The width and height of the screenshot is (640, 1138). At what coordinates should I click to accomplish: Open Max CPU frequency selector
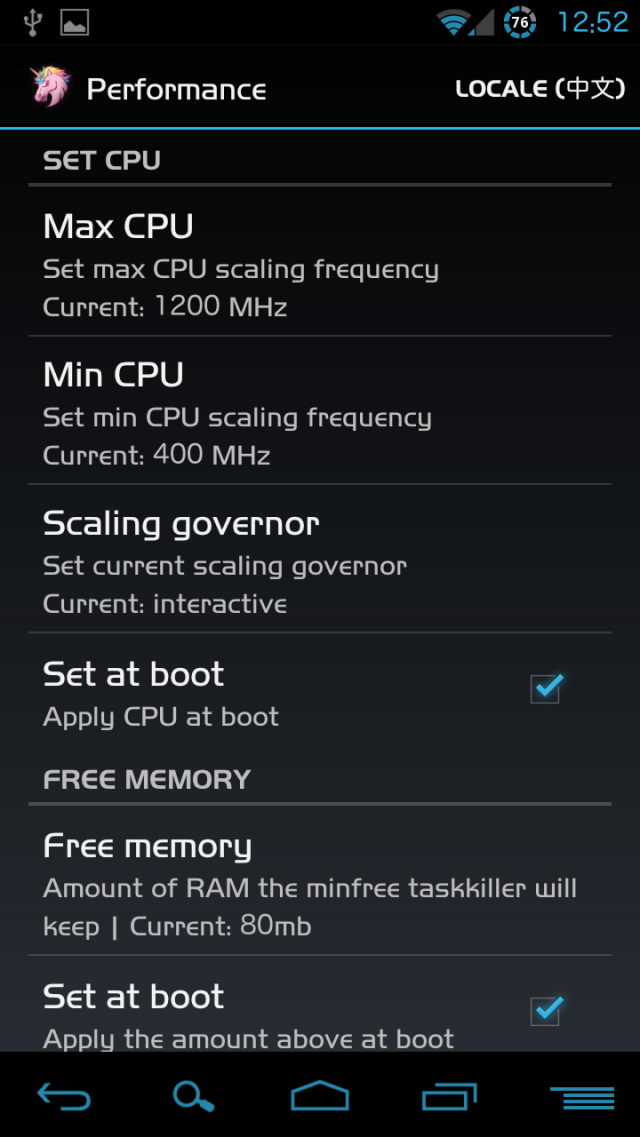[320, 262]
